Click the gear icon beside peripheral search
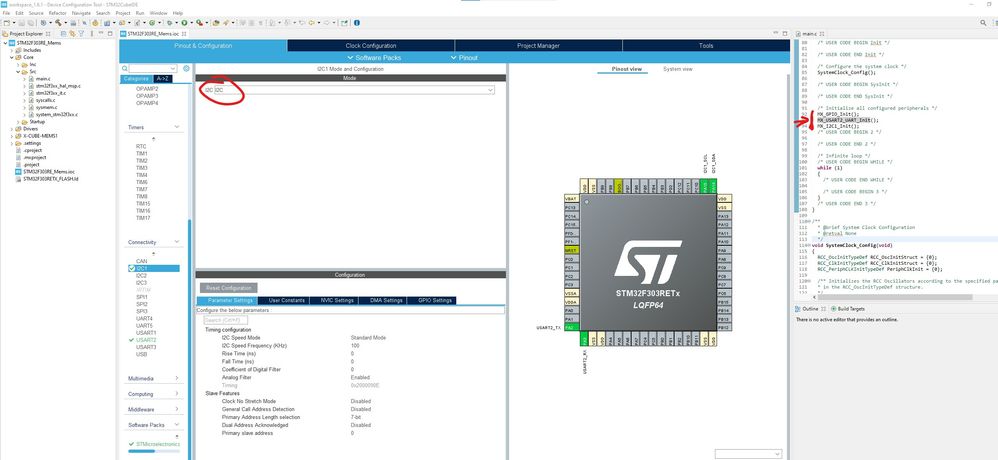The width and height of the screenshot is (998, 460). (186, 68)
